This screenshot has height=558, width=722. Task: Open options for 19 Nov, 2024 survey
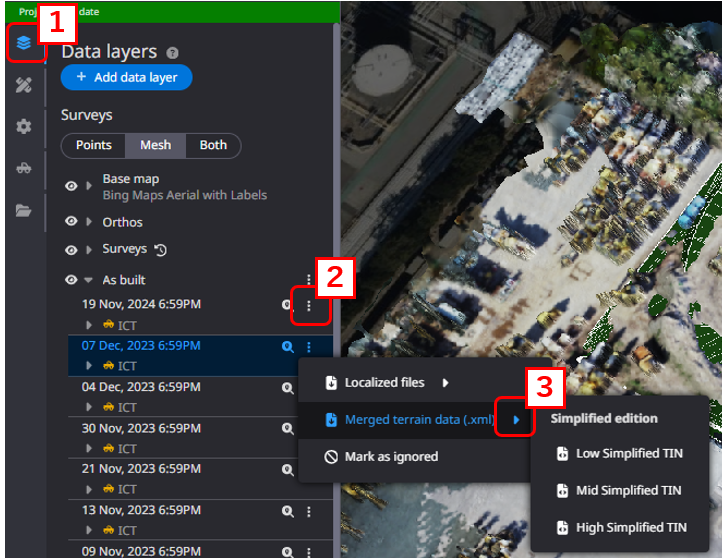(x=309, y=305)
